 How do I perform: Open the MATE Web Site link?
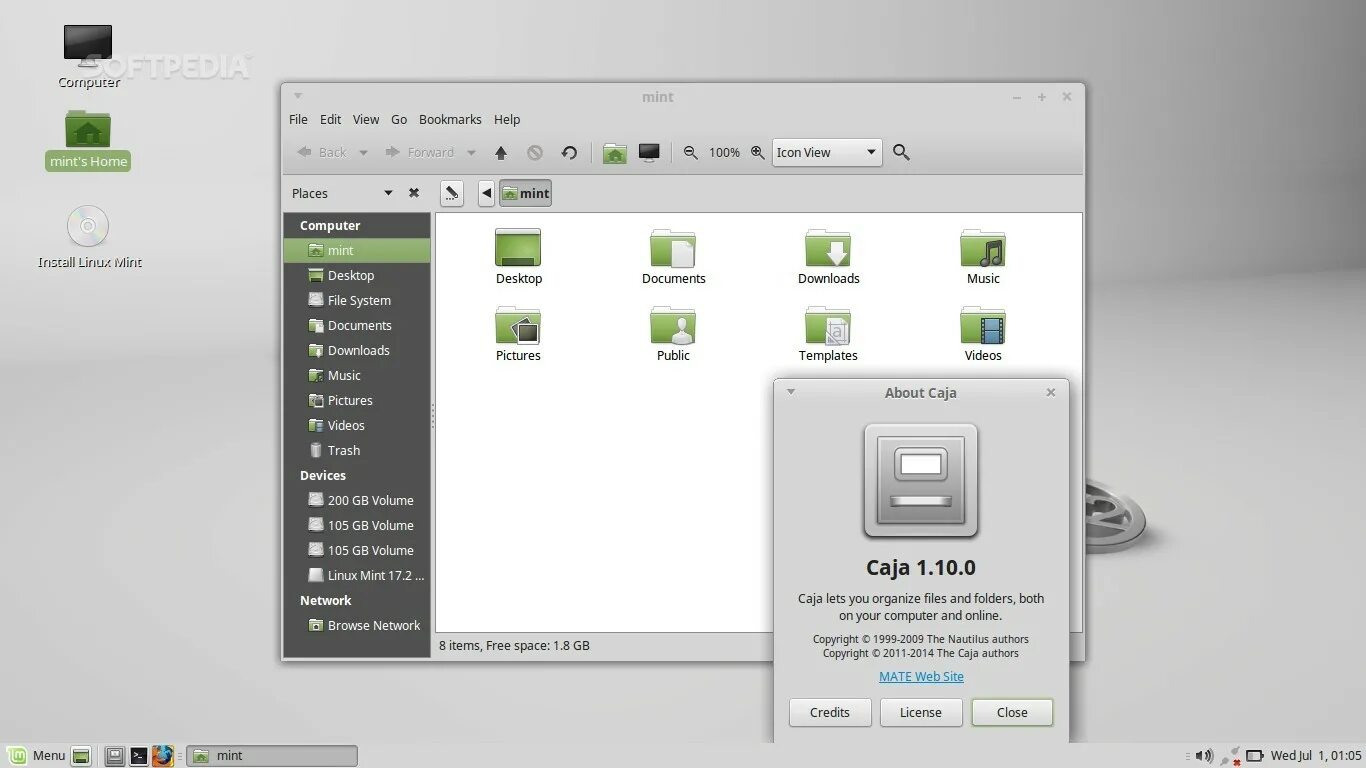[921, 676]
